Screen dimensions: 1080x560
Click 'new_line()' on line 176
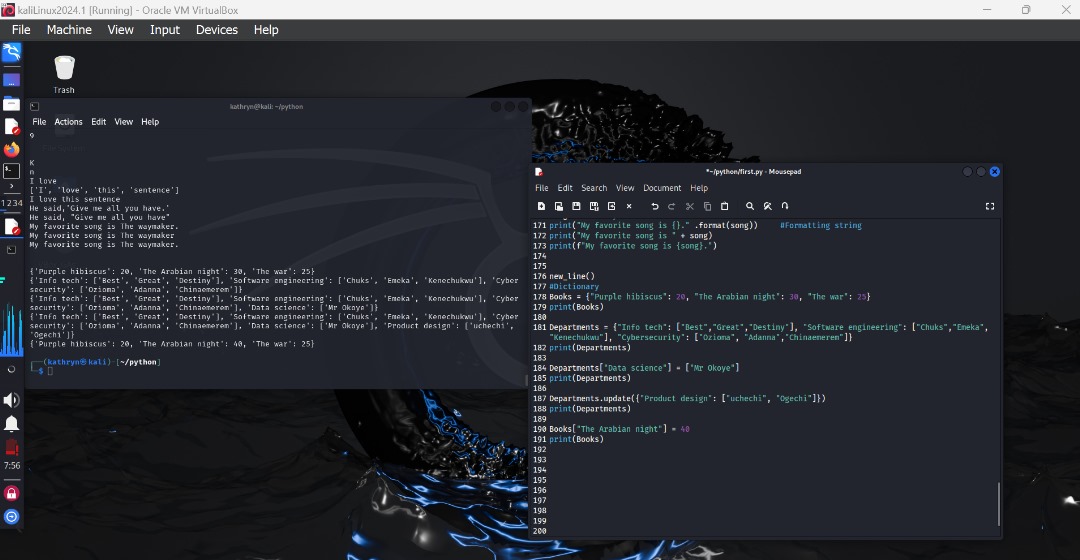point(572,276)
